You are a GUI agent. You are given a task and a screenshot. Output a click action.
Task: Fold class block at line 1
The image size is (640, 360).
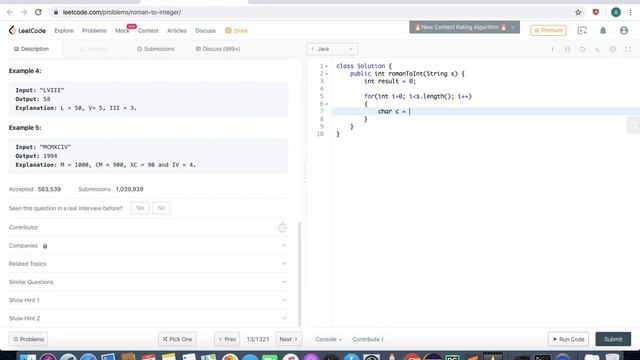click(327, 66)
